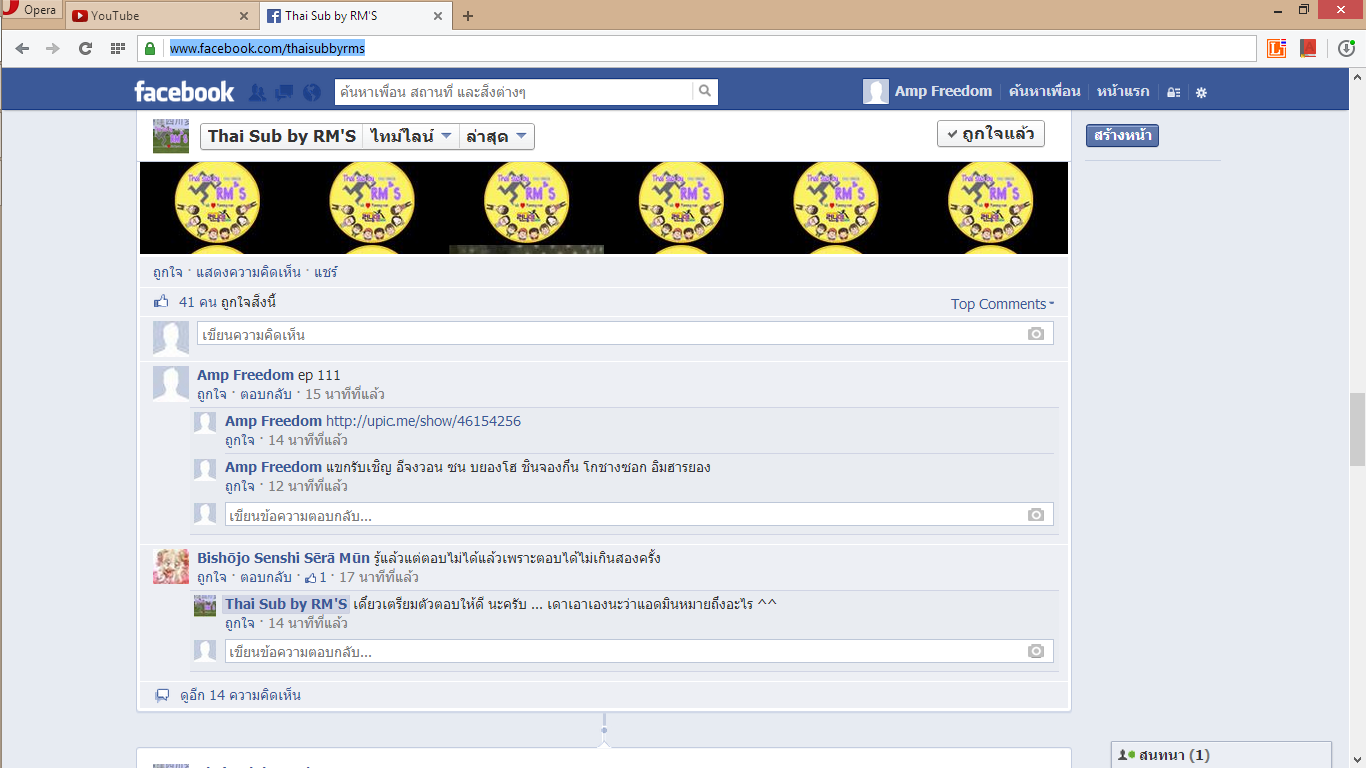This screenshot has width=1366, height=768.
Task: Click the ค้นหาเพื่อน link
Action: pyautogui.click(x=1044, y=91)
